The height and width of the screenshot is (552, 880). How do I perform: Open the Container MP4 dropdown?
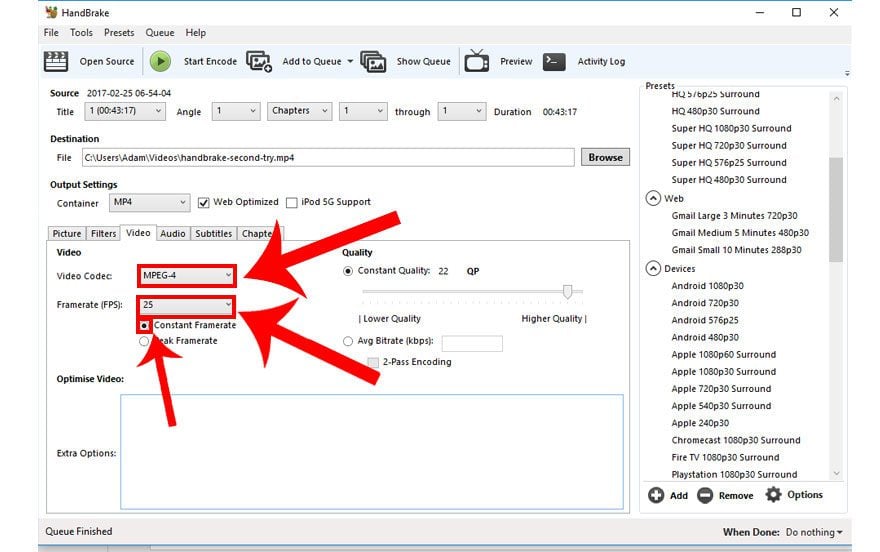tap(149, 203)
